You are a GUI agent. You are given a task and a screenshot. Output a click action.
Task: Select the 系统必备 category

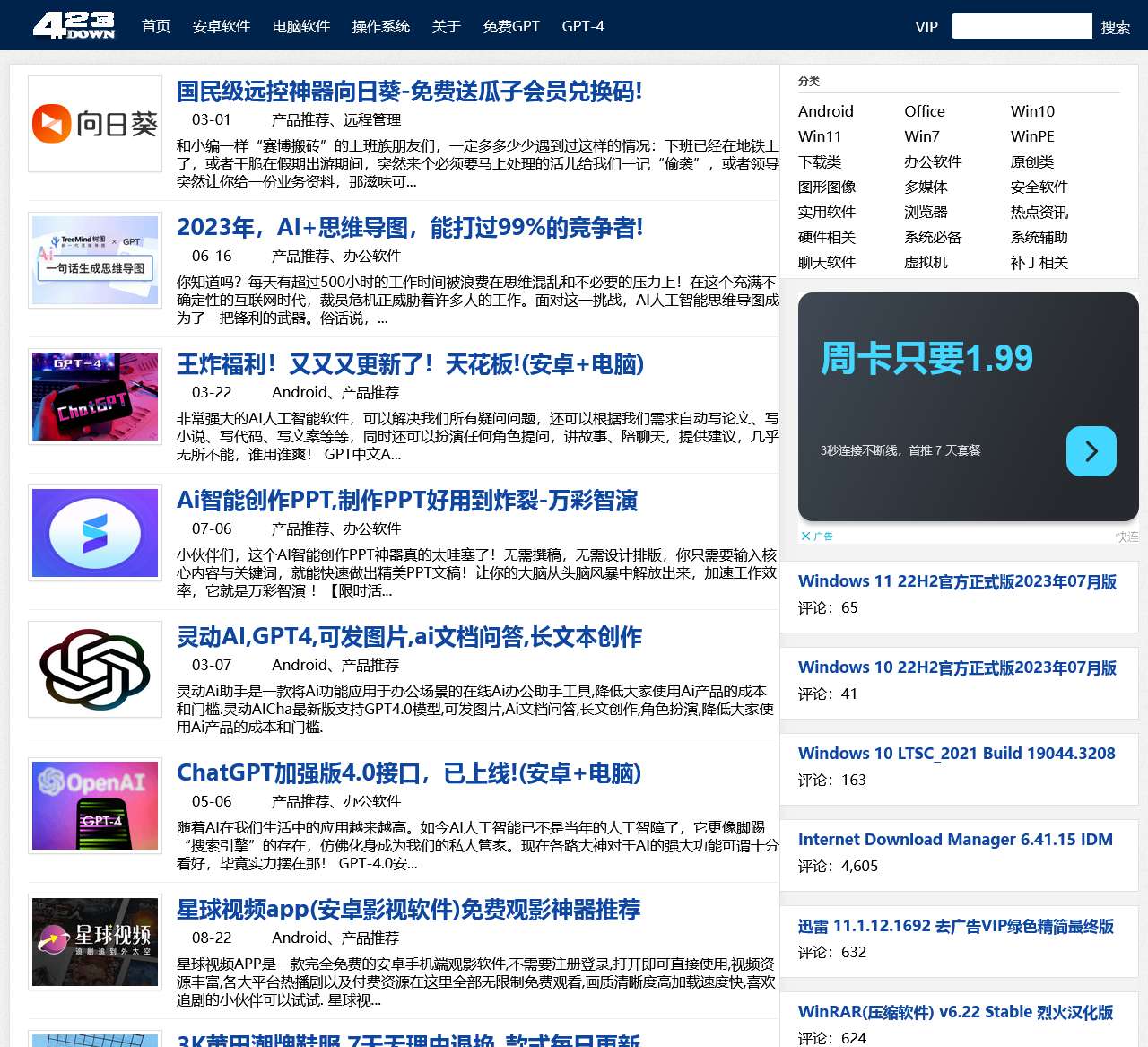click(933, 237)
